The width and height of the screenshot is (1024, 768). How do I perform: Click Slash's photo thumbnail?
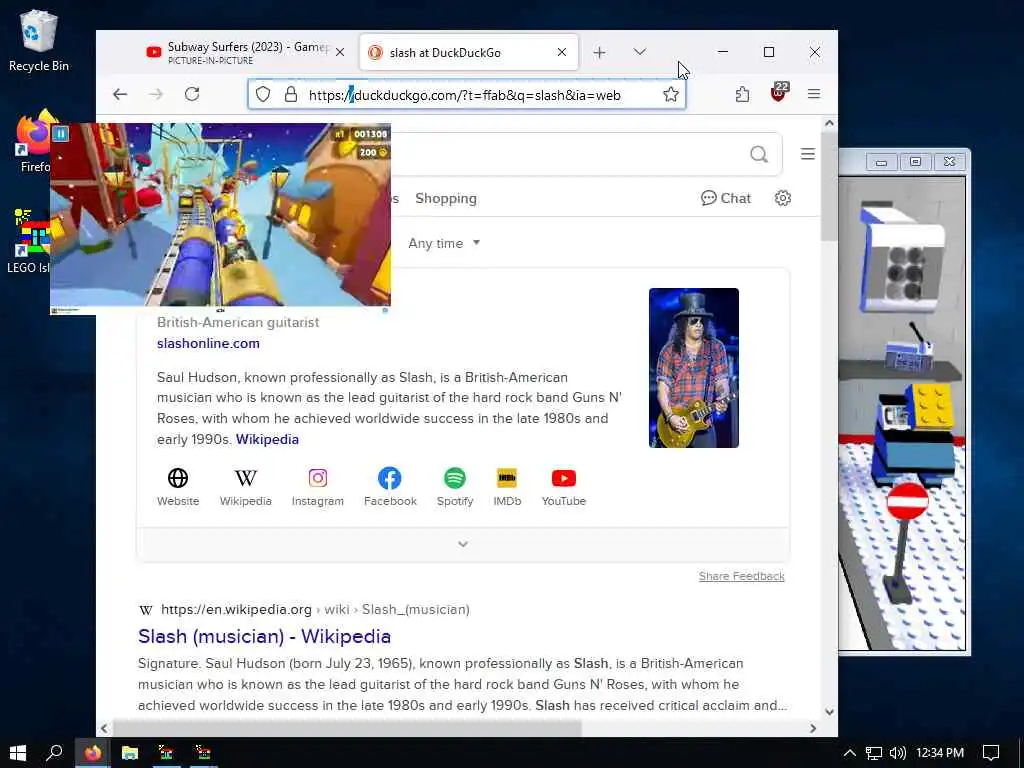[694, 368]
